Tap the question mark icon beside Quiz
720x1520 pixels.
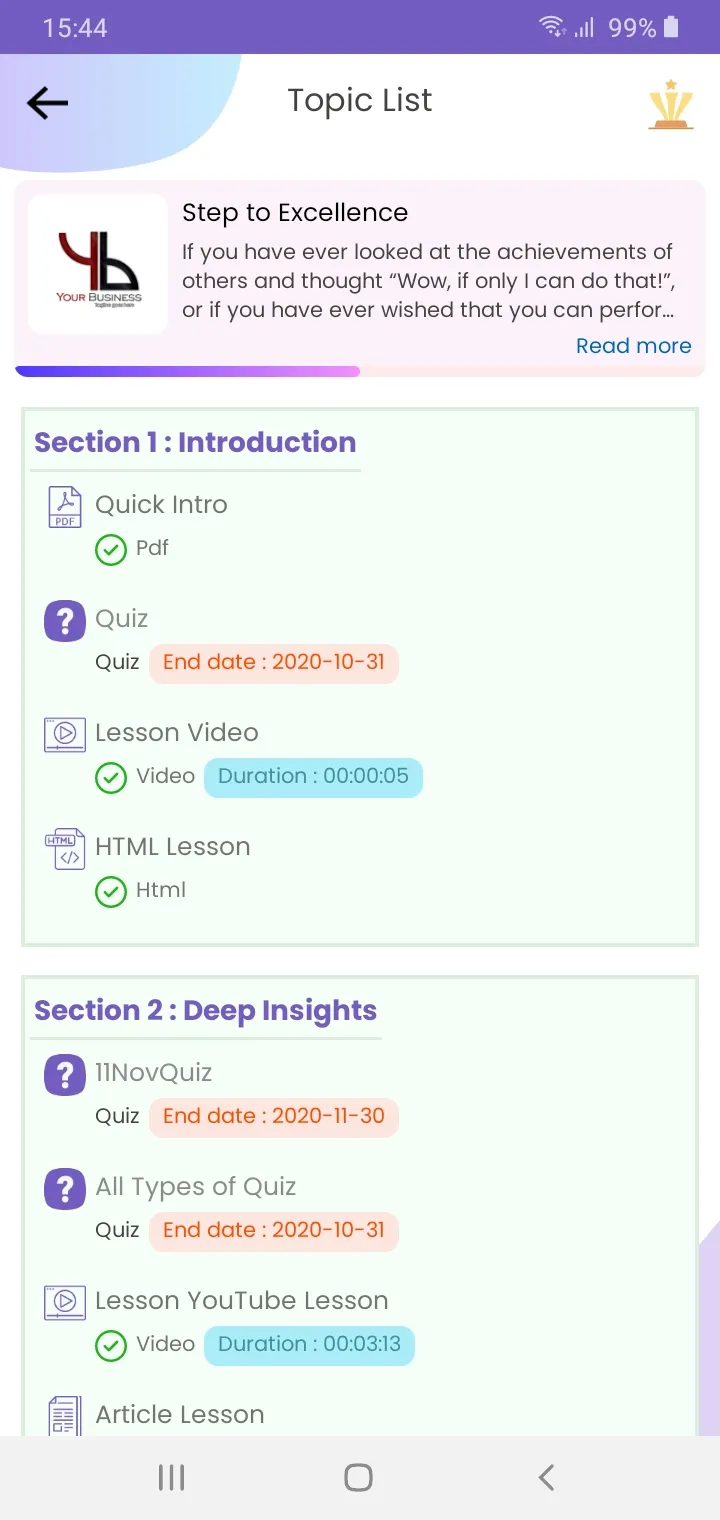pos(65,621)
